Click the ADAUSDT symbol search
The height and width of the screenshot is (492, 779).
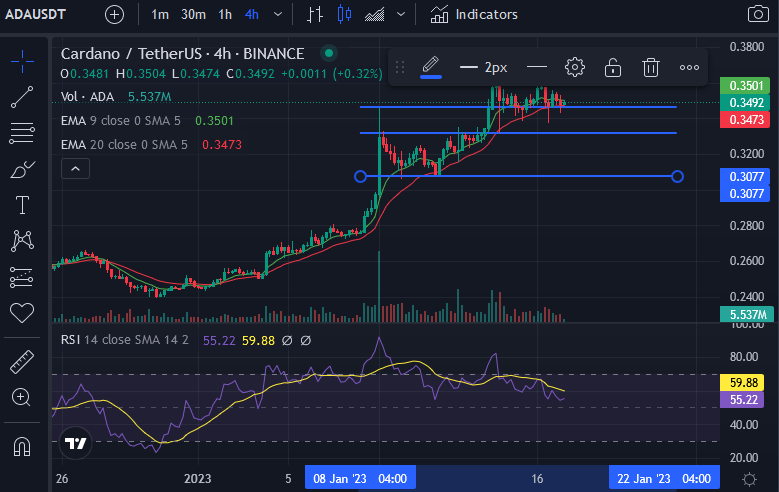tap(35, 14)
